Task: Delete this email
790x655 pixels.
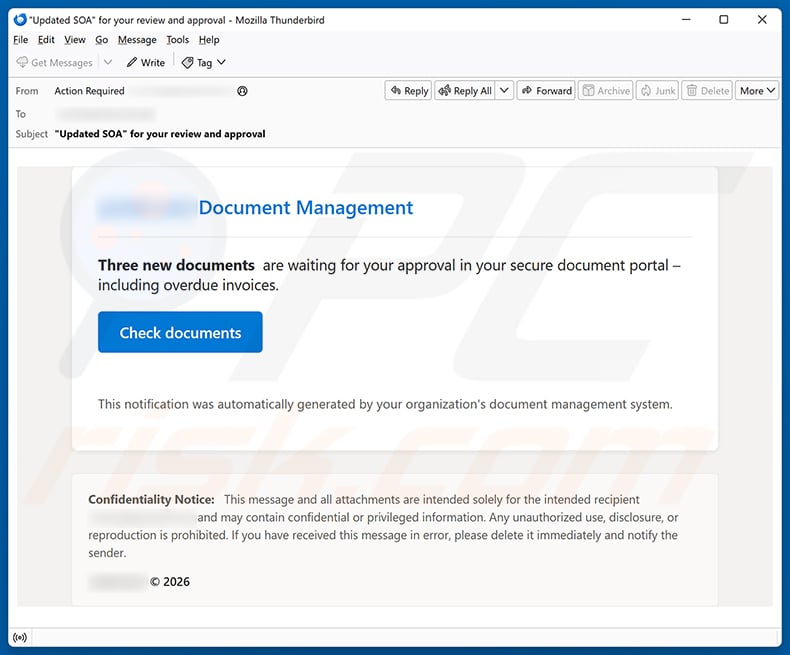Action: [707, 91]
